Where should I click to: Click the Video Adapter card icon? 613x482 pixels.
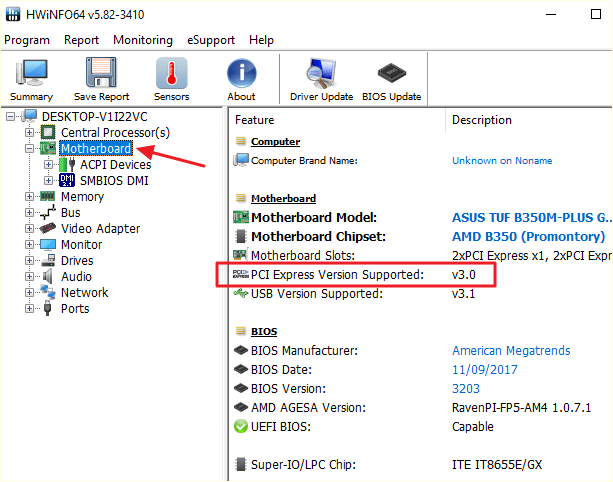click(x=48, y=228)
